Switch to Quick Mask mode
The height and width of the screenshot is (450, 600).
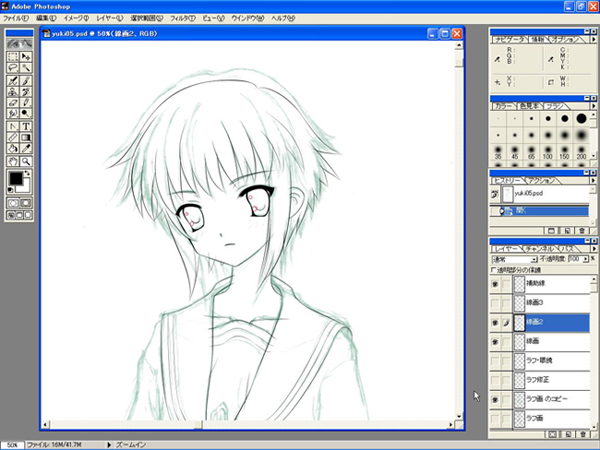(26, 203)
